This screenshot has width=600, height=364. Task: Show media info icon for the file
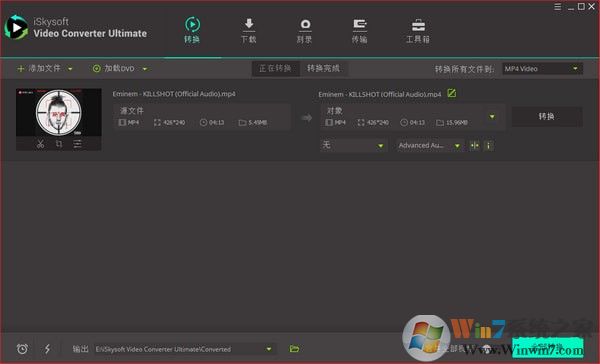point(488,145)
